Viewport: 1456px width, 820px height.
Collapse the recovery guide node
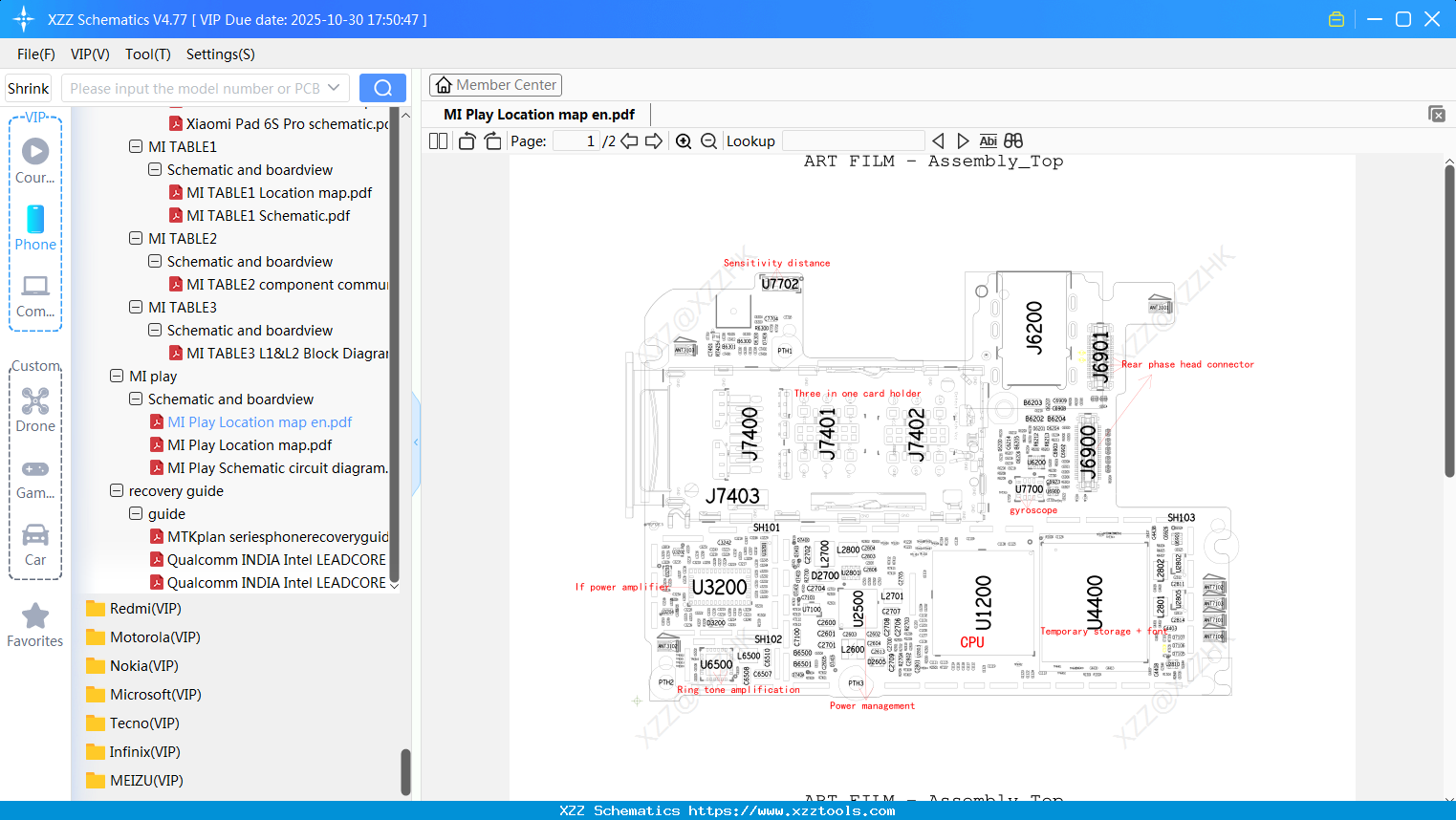[116, 490]
